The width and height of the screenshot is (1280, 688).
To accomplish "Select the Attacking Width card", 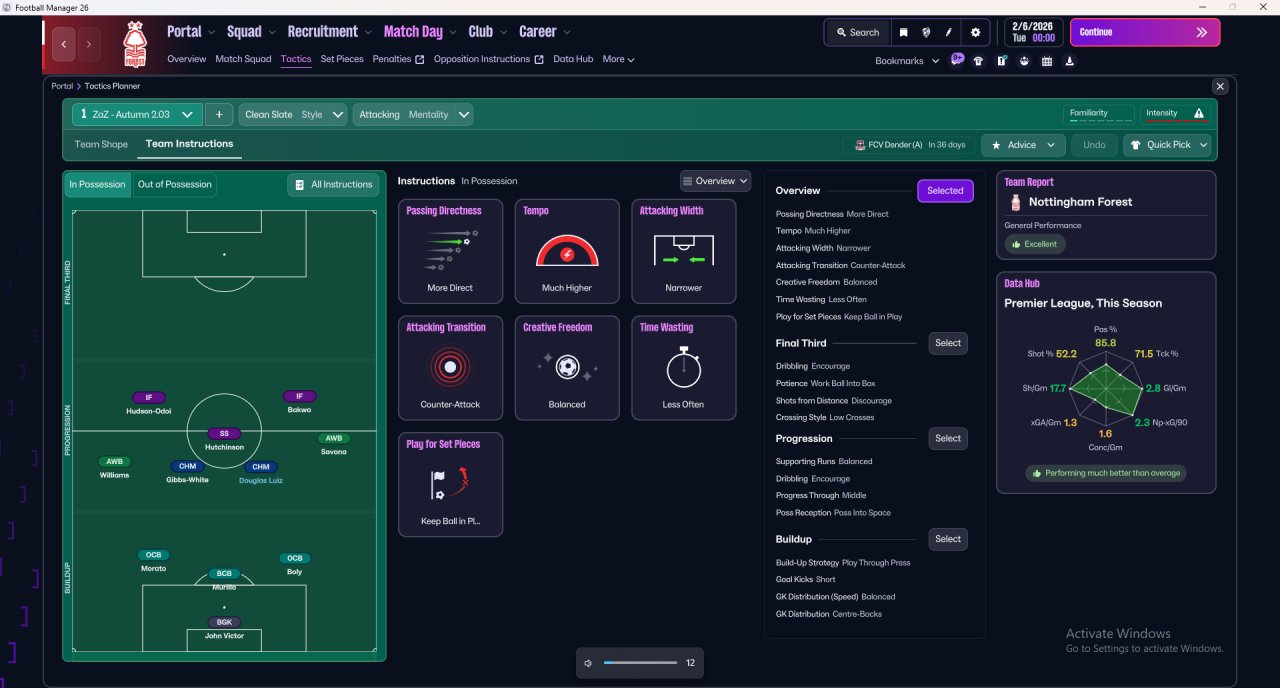I will 684,251.
